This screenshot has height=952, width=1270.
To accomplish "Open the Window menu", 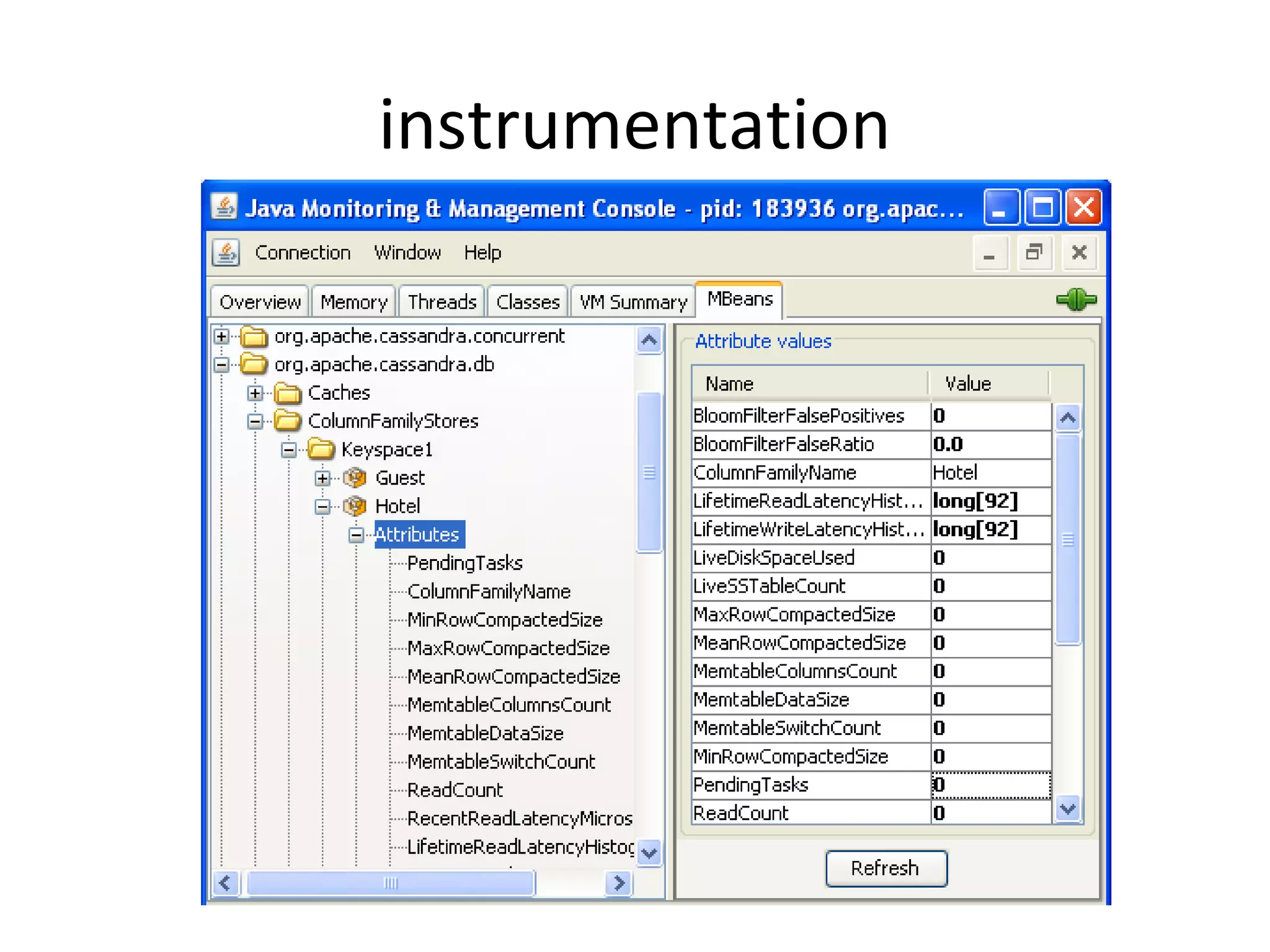I will tap(407, 253).
